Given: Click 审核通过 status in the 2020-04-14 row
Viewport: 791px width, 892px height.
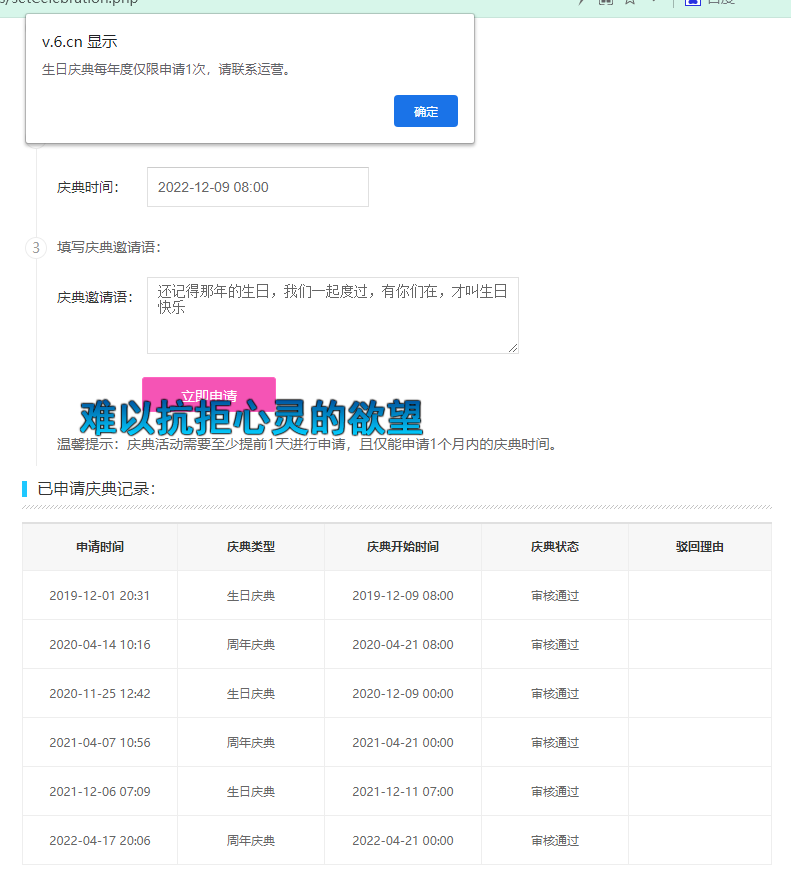Looking at the screenshot, I should coord(555,645).
